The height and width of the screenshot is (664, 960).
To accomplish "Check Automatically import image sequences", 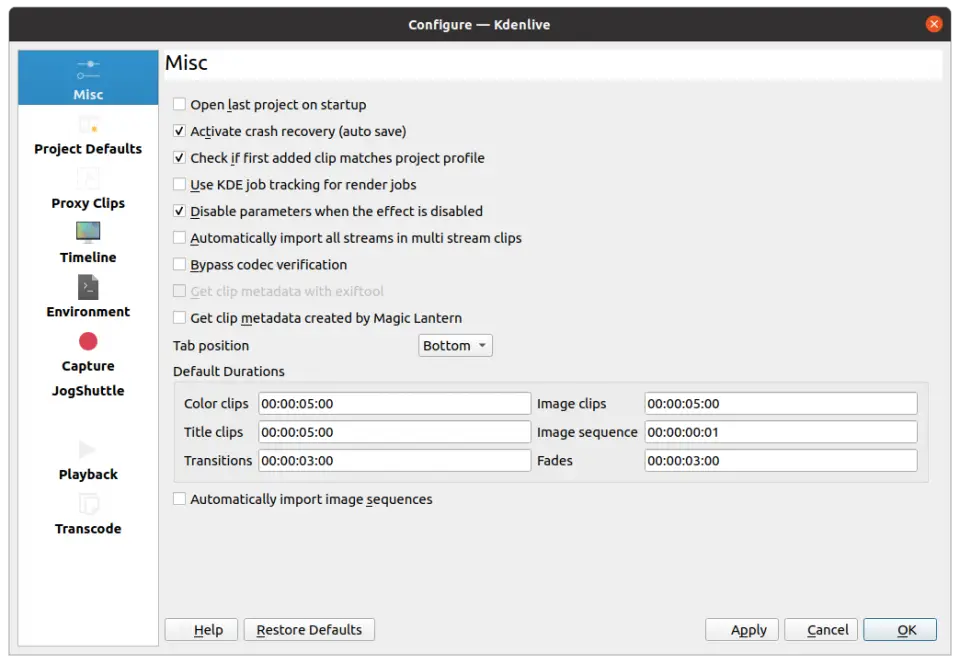I will coord(179,498).
